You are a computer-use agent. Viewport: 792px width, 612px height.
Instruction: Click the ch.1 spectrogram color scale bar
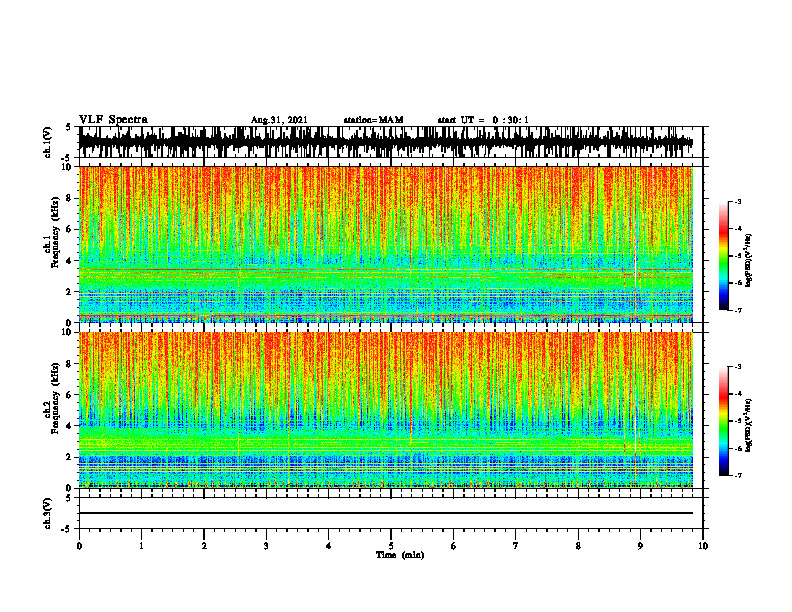click(x=723, y=256)
